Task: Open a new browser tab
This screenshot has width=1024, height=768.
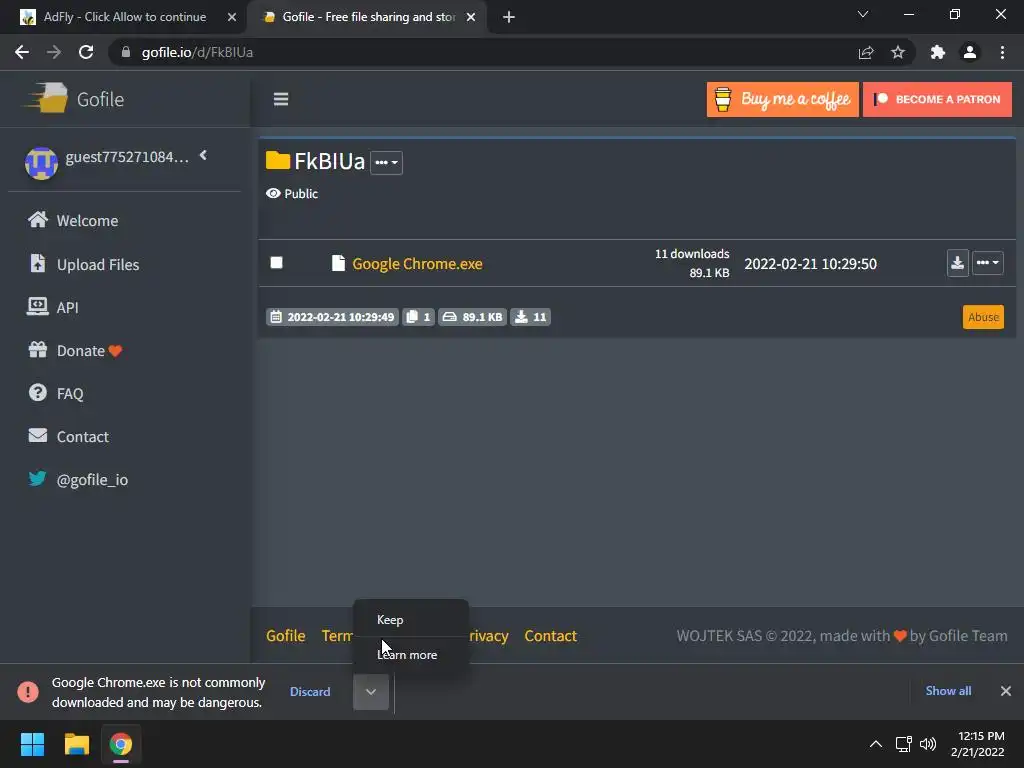Action: (509, 17)
